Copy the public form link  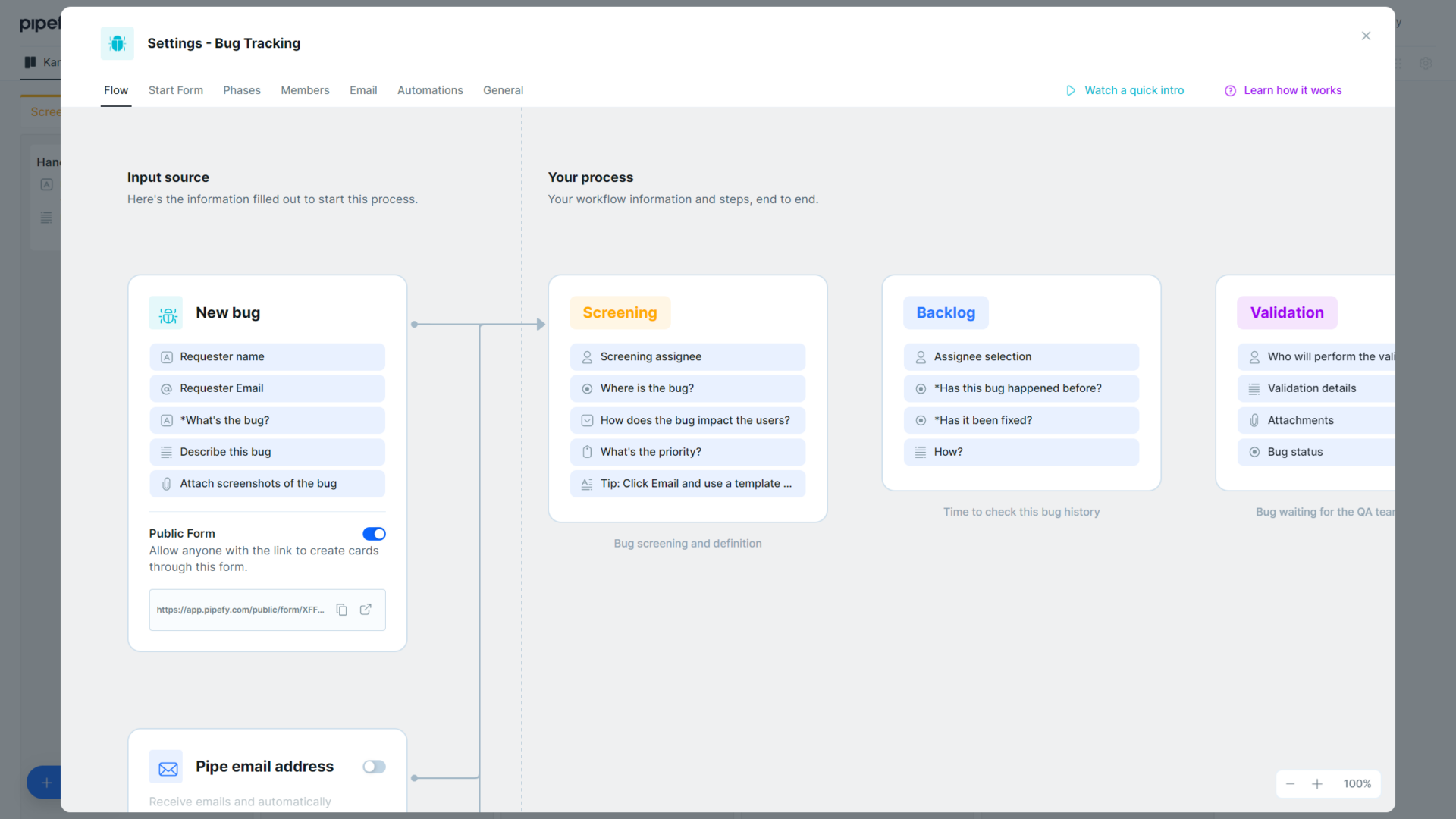coord(342,610)
